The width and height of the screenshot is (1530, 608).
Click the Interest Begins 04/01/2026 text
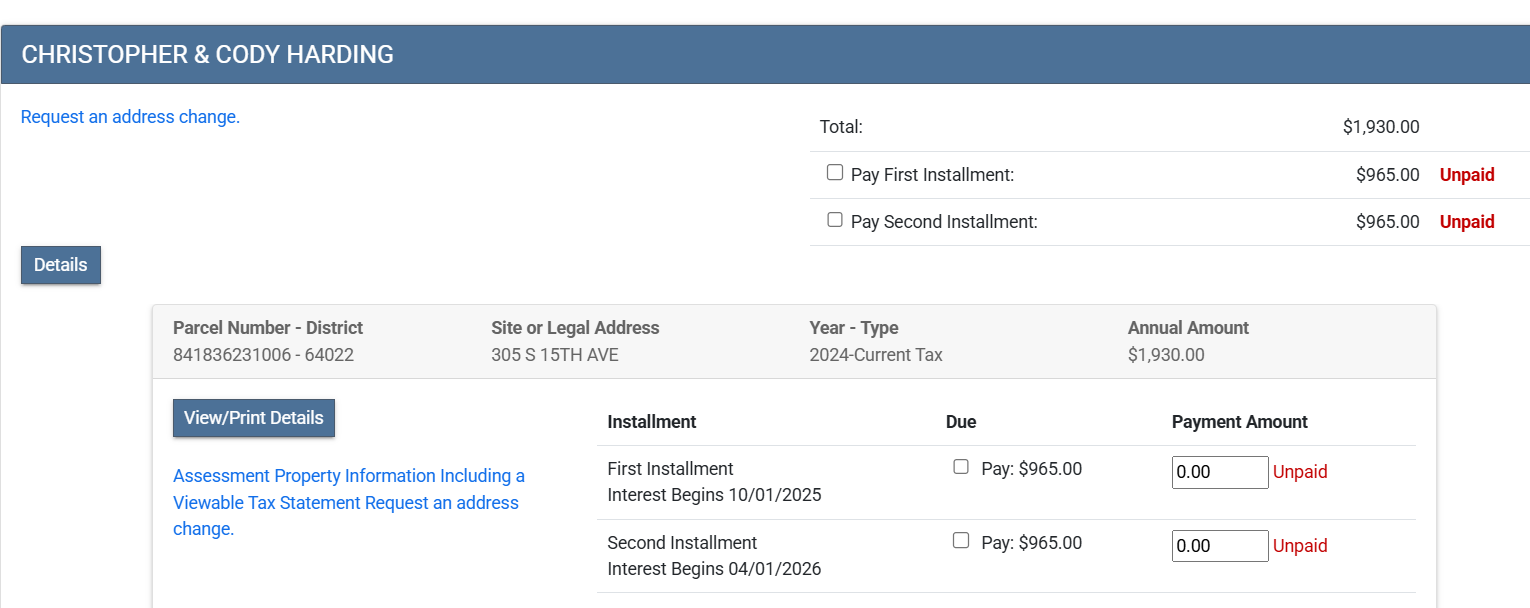click(714, 569)
